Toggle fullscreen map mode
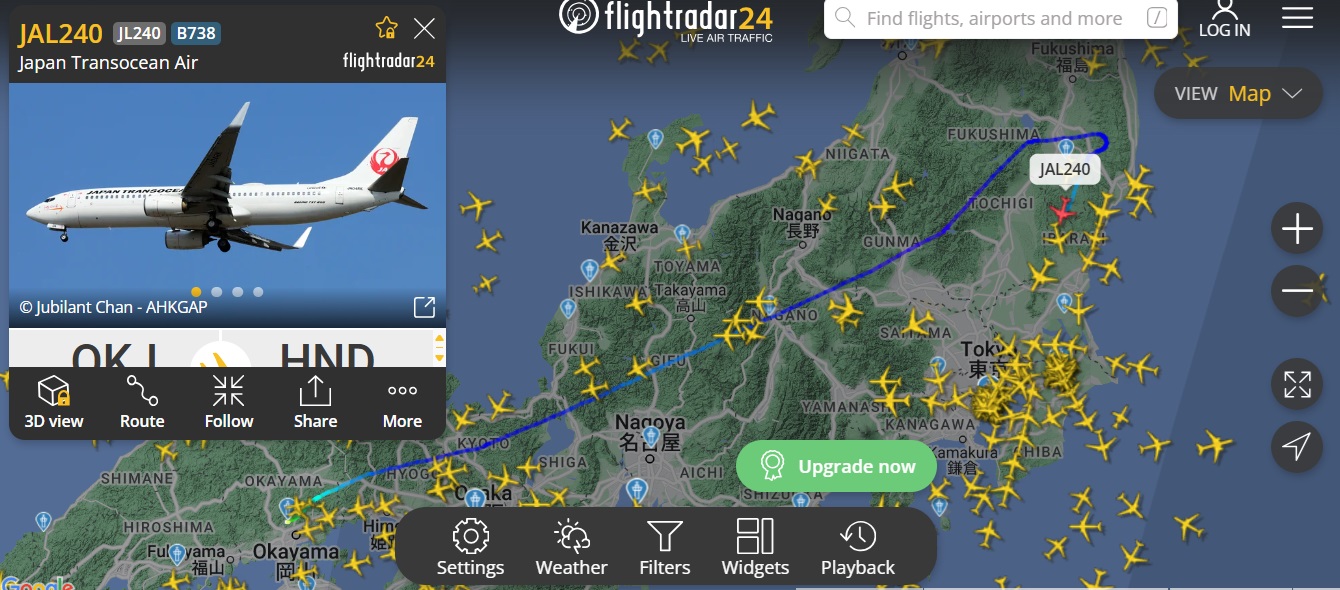This screenshot has height=590, width=1340. pyautogui.click(x=1297, y=385)
